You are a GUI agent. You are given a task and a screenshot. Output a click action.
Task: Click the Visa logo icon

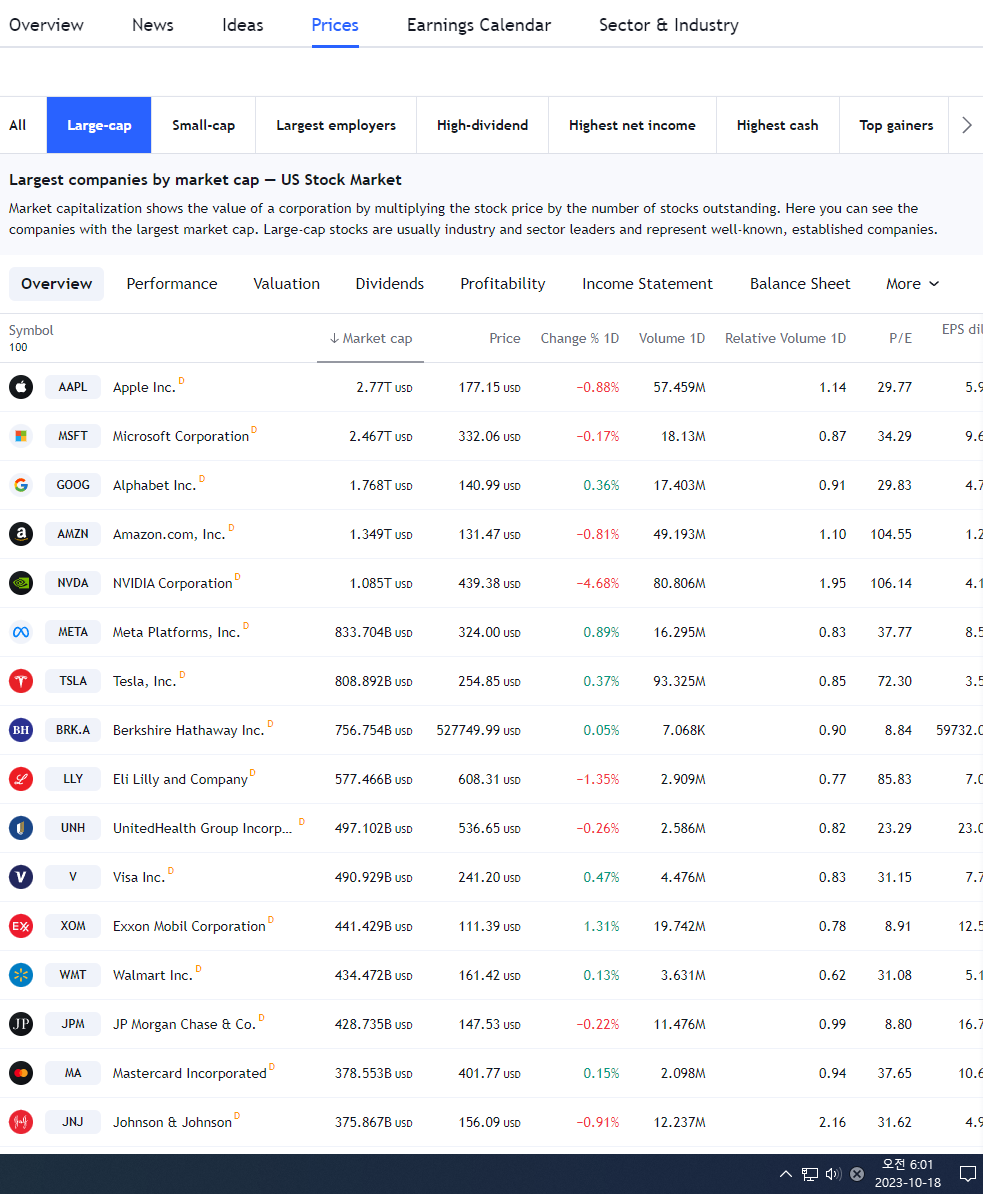[21, 876]
